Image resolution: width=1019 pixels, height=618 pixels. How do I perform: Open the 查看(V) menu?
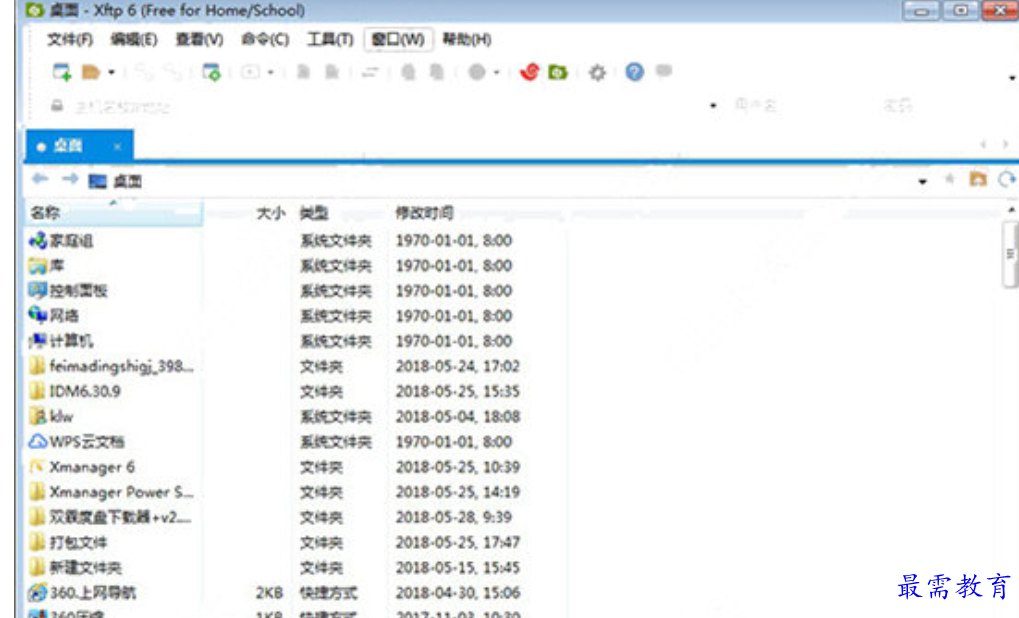click(x=199, y=40)
